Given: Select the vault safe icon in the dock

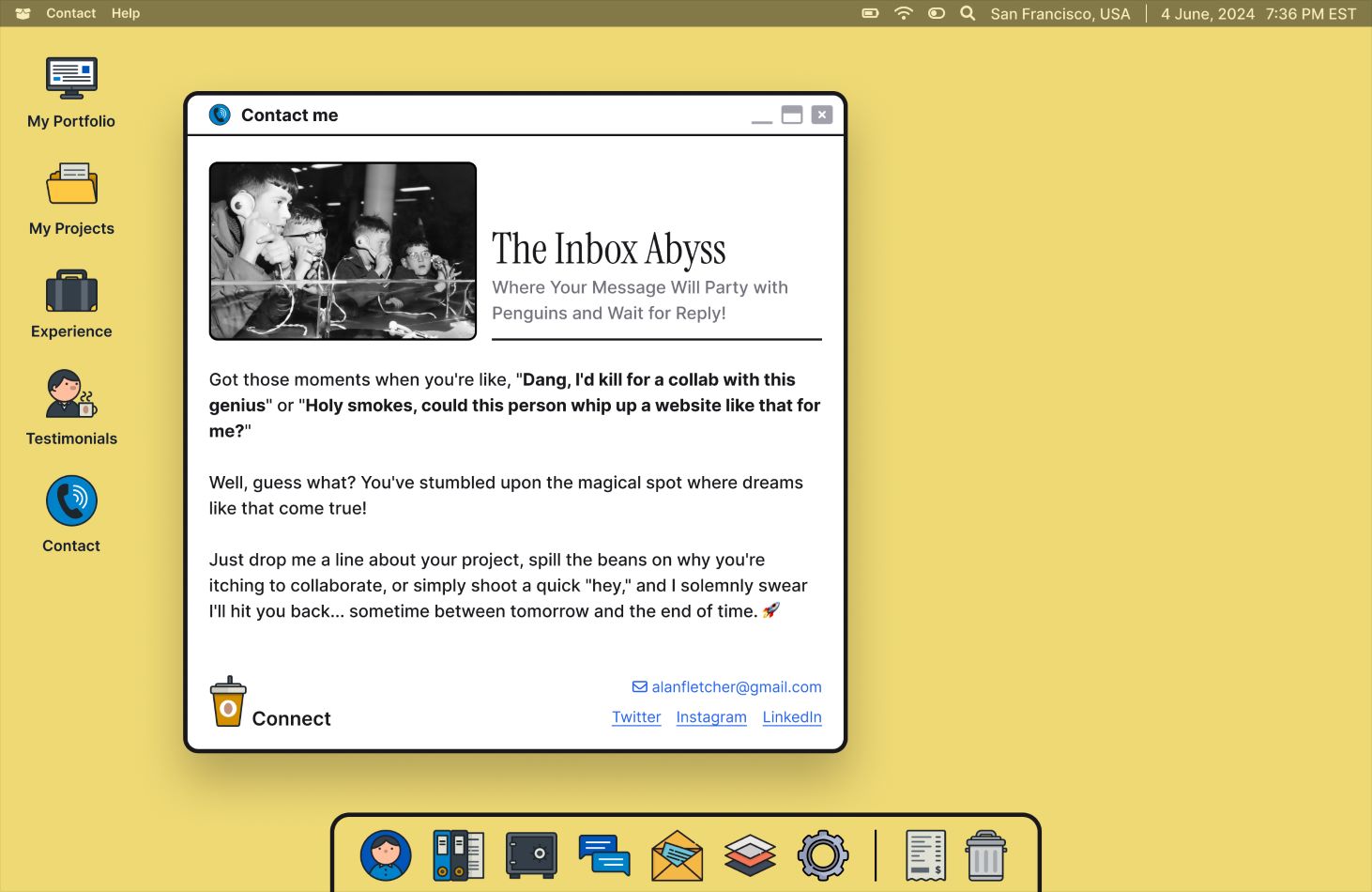Looking at the screenshot, I should click(x=531, y=855).
